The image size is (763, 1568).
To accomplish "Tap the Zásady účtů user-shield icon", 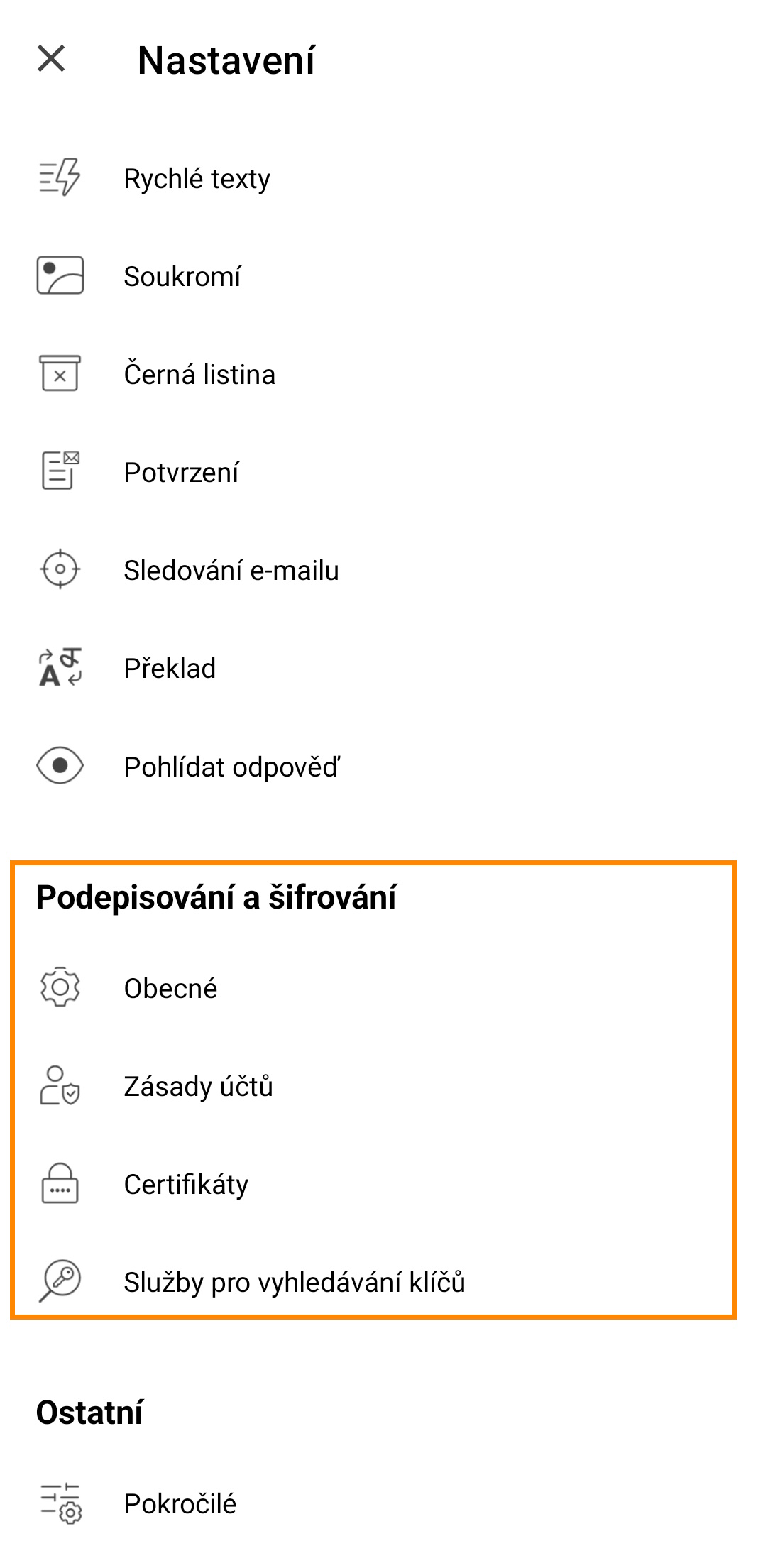I will pos(60,1085).
